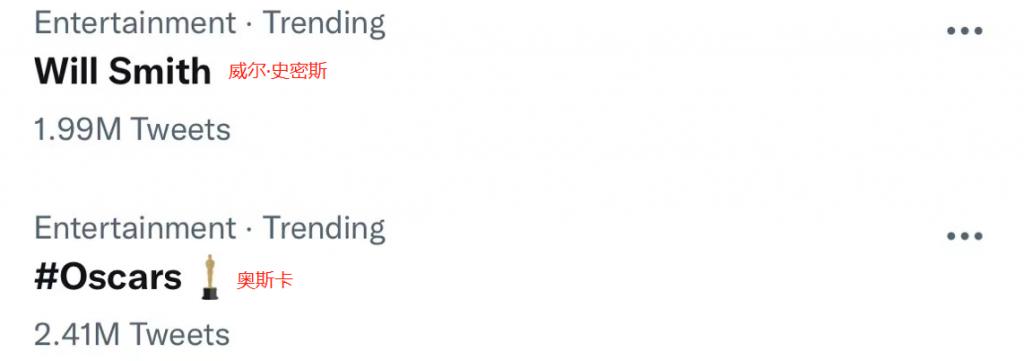
Task: Open the Will Smith trending topic
Action: click(x=122, y=71)
